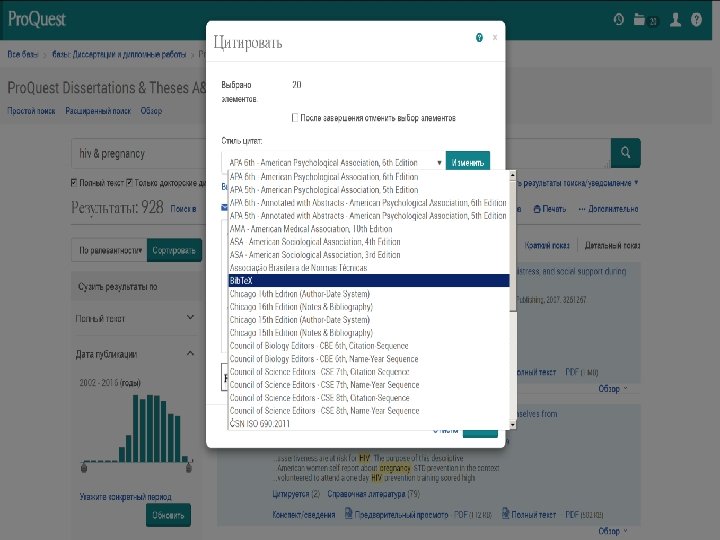This screenshot has height=540, width=720.
Task: Click the Изменить button
Action: tap(467, 163)
